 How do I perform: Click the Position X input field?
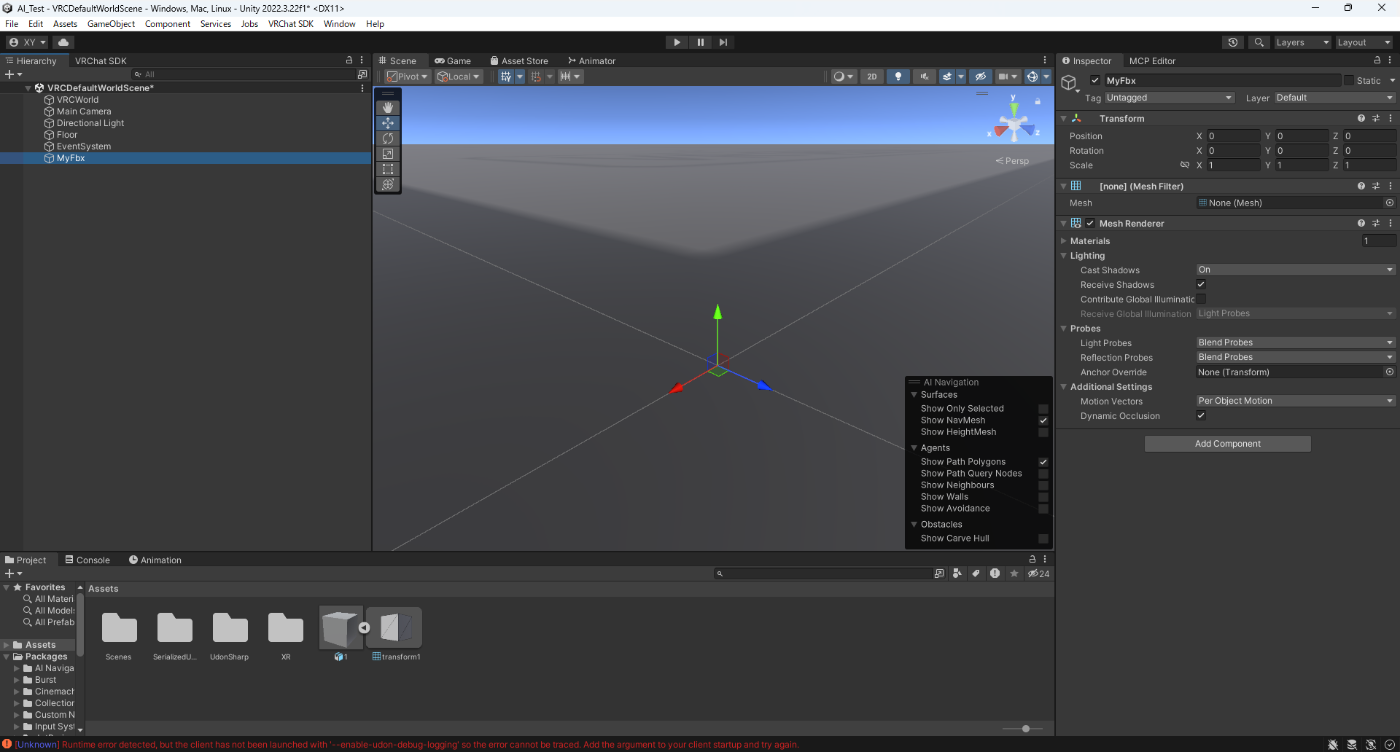[x=1234, y=136]
